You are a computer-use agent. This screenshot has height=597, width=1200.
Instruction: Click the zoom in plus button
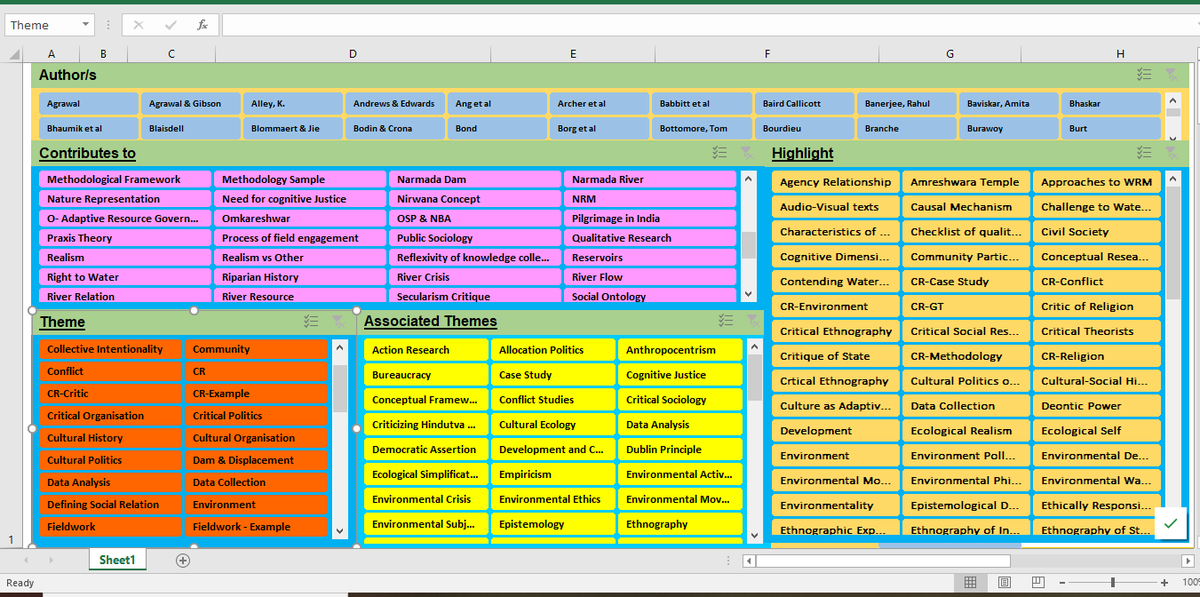click(1165, 583)
